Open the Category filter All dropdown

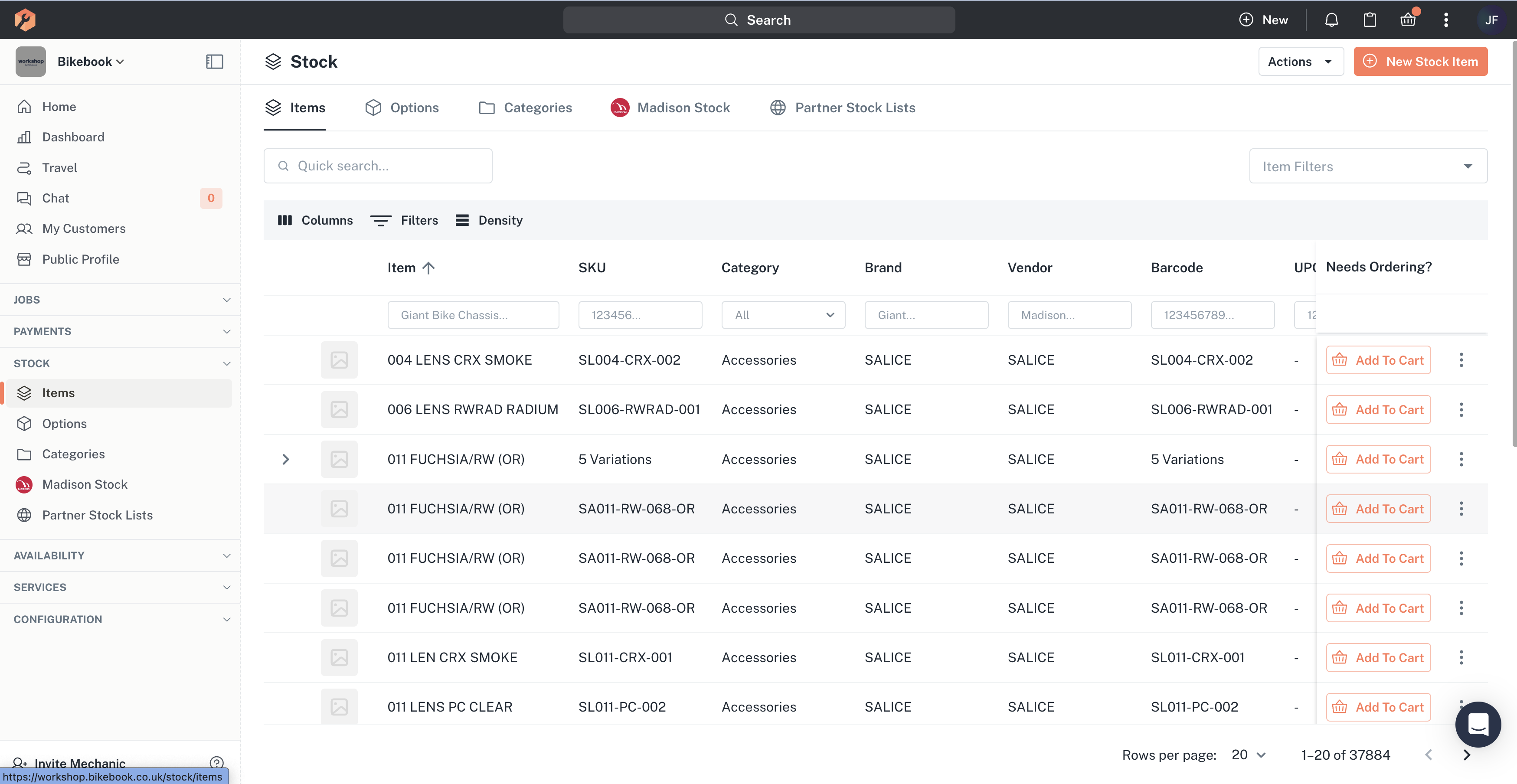click(783, 315)
